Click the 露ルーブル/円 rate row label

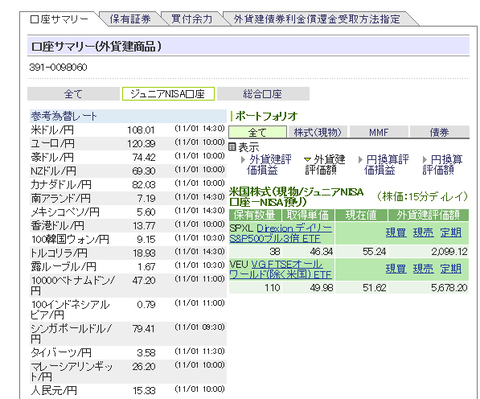[x=64, y=266]
